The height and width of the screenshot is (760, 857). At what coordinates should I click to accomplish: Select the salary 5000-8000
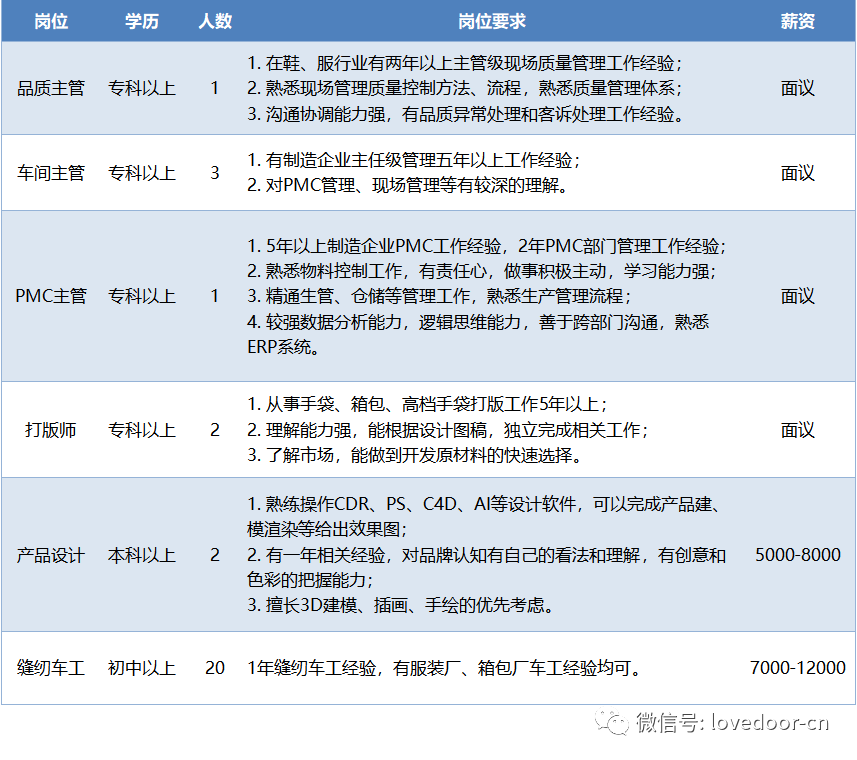coord(797,555)
